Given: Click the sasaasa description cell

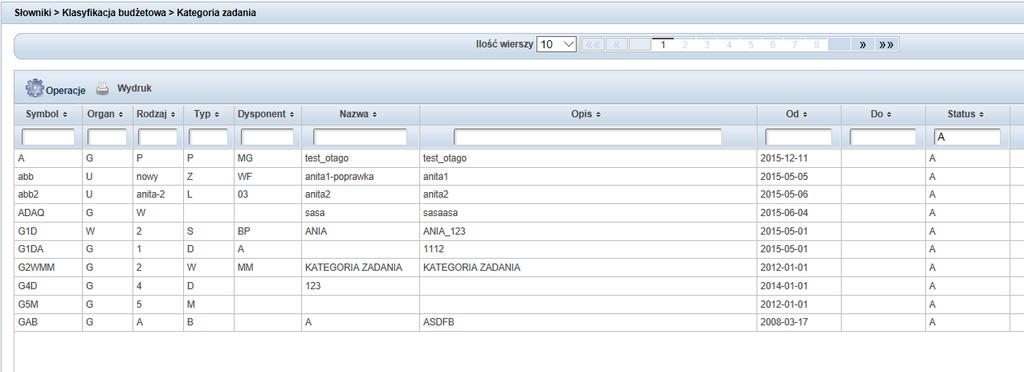Looking at the screenshot, I should click(588, 213).
